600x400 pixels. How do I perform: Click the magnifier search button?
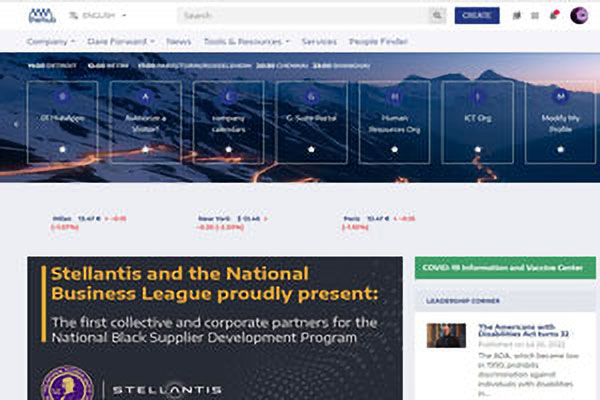(437, 16)
